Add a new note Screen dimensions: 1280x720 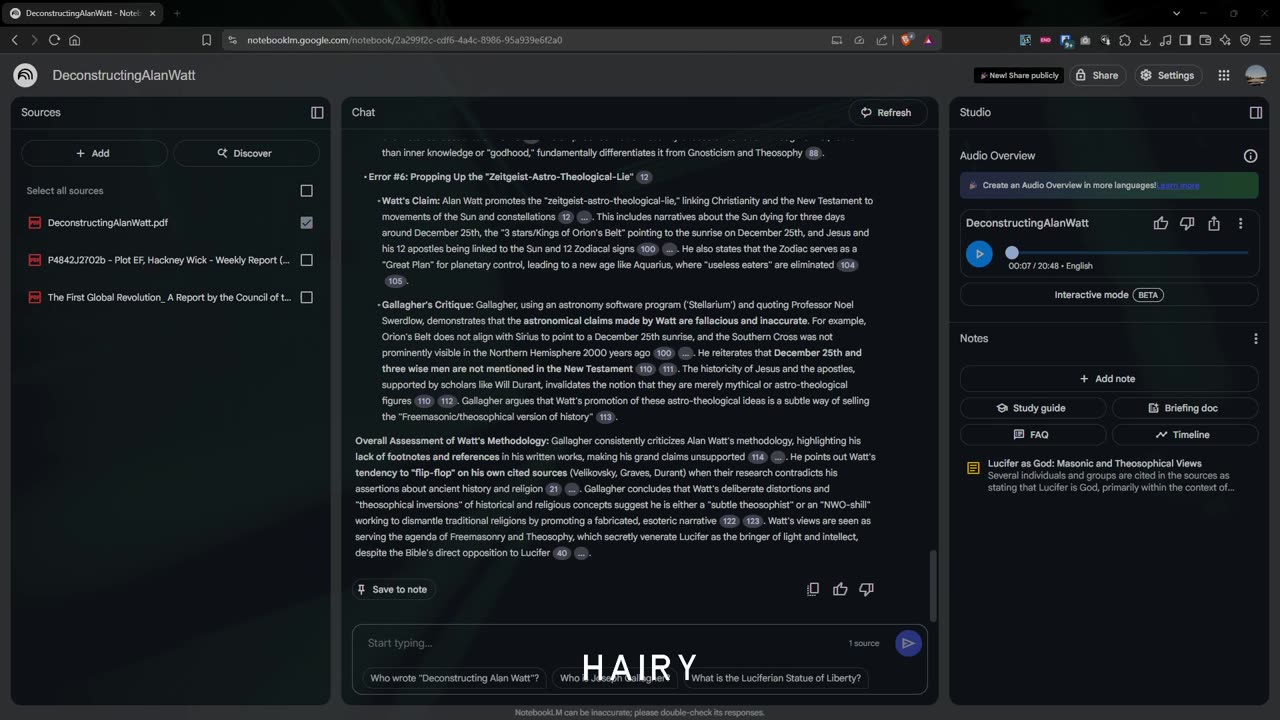[x=1109, y=379]
